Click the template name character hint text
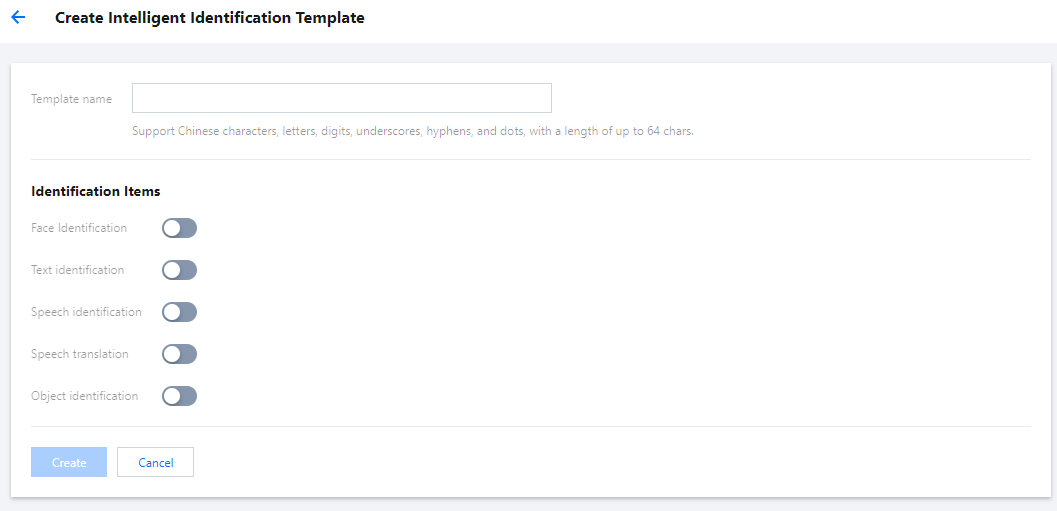Viewport: 1057px width, 511px height. 412,131
